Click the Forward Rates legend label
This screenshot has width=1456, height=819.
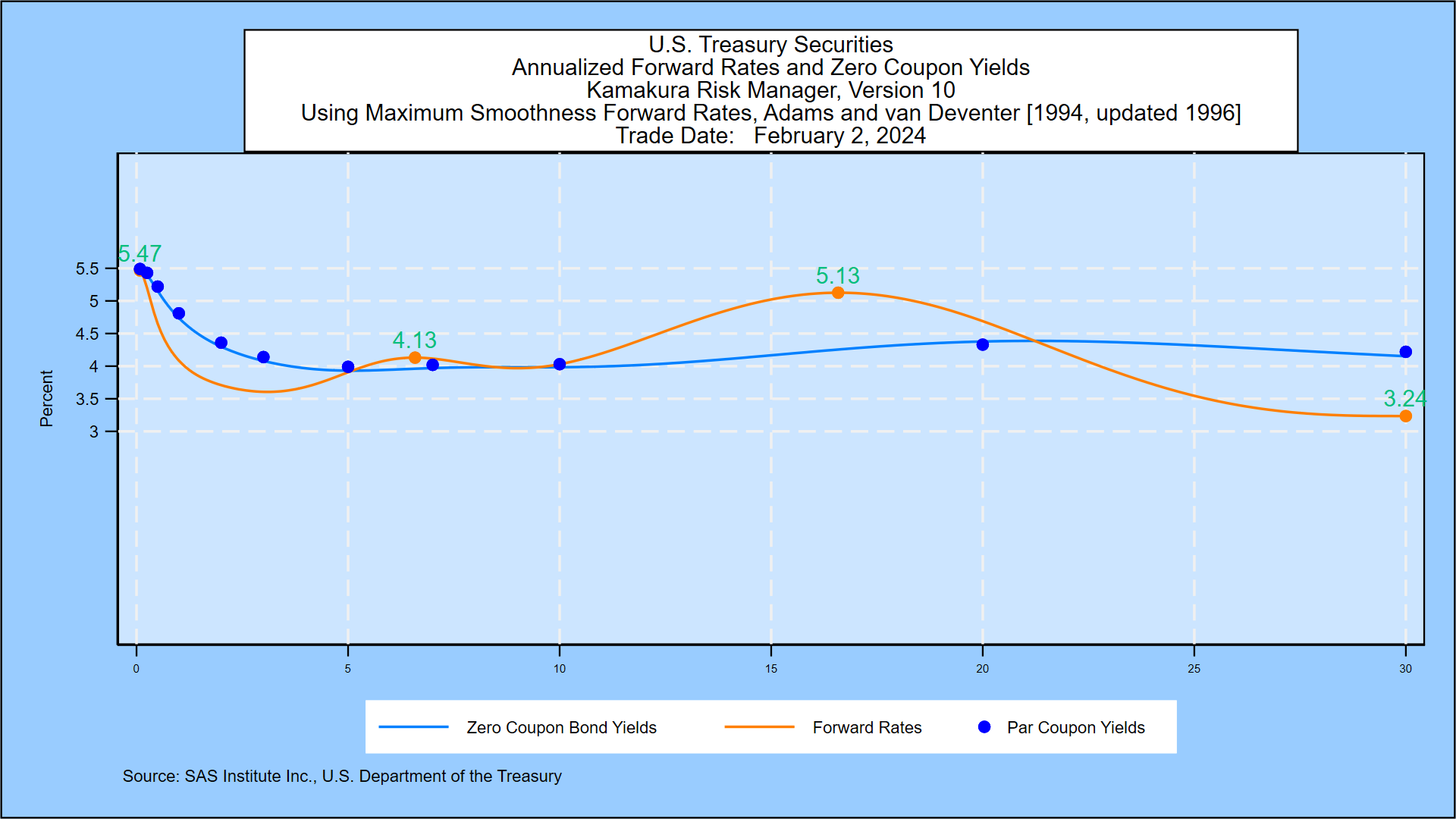867,728
